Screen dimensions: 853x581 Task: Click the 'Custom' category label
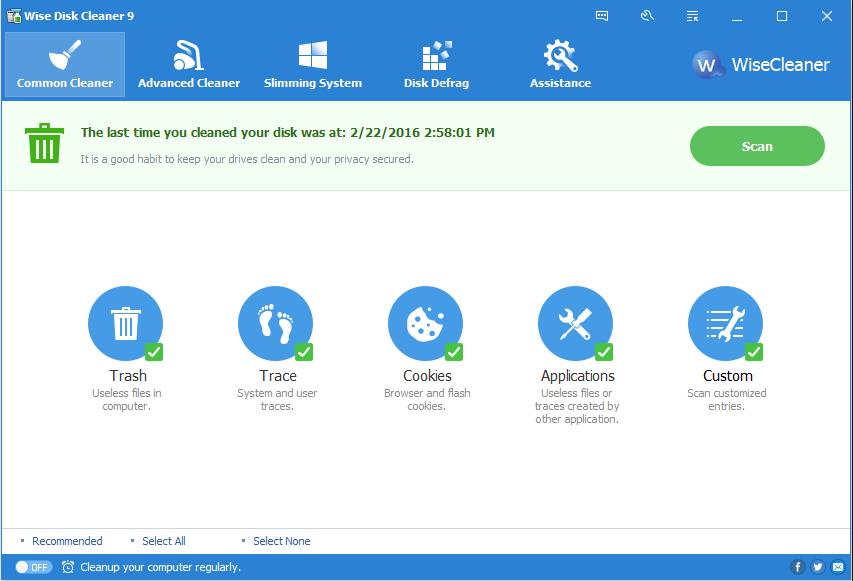pyautogui.click(x=728, y=376)
